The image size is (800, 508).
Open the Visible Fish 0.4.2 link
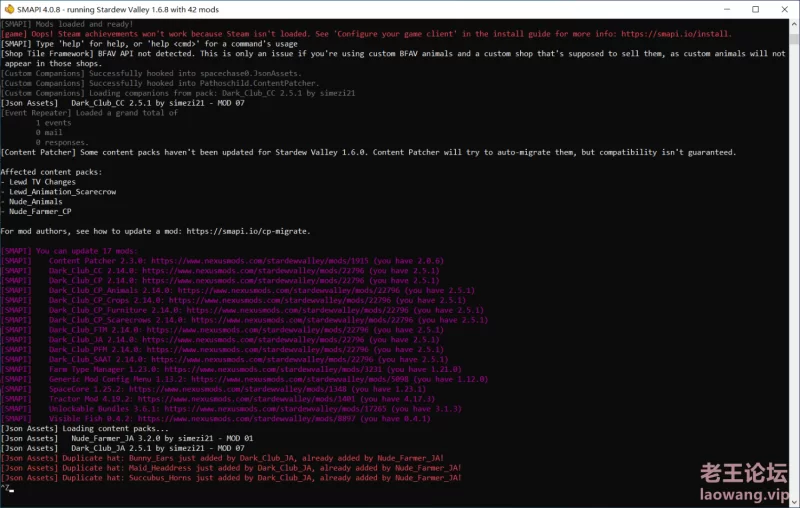tap(246, 419)
